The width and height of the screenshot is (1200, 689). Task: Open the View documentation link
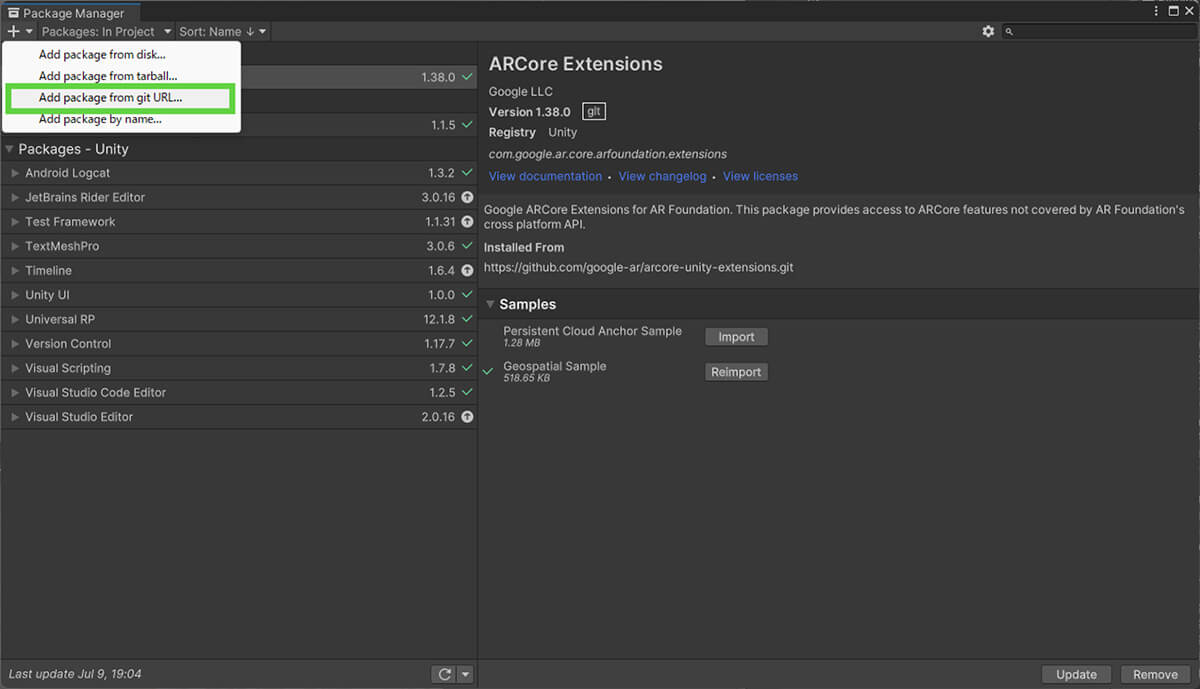[x=545, y=176]
